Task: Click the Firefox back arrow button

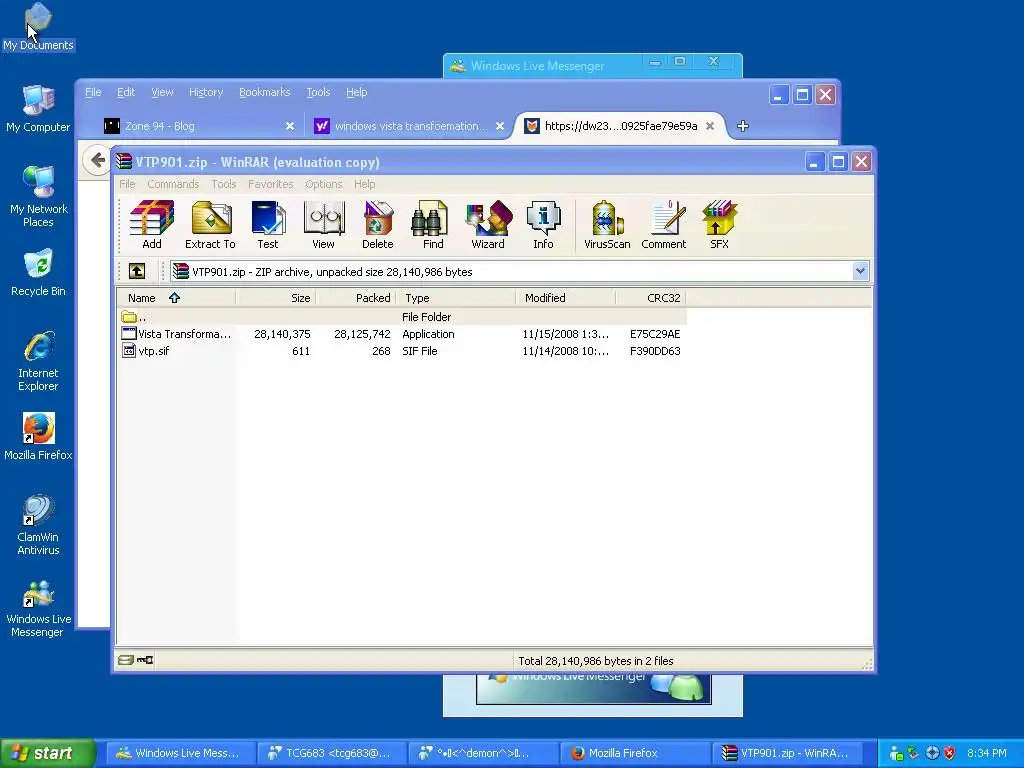Action: click(97, 160)
